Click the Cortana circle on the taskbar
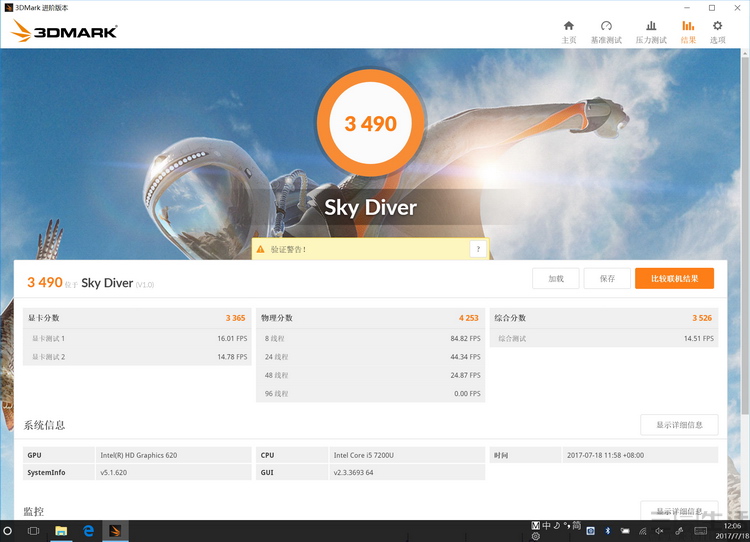 [8, 531]
